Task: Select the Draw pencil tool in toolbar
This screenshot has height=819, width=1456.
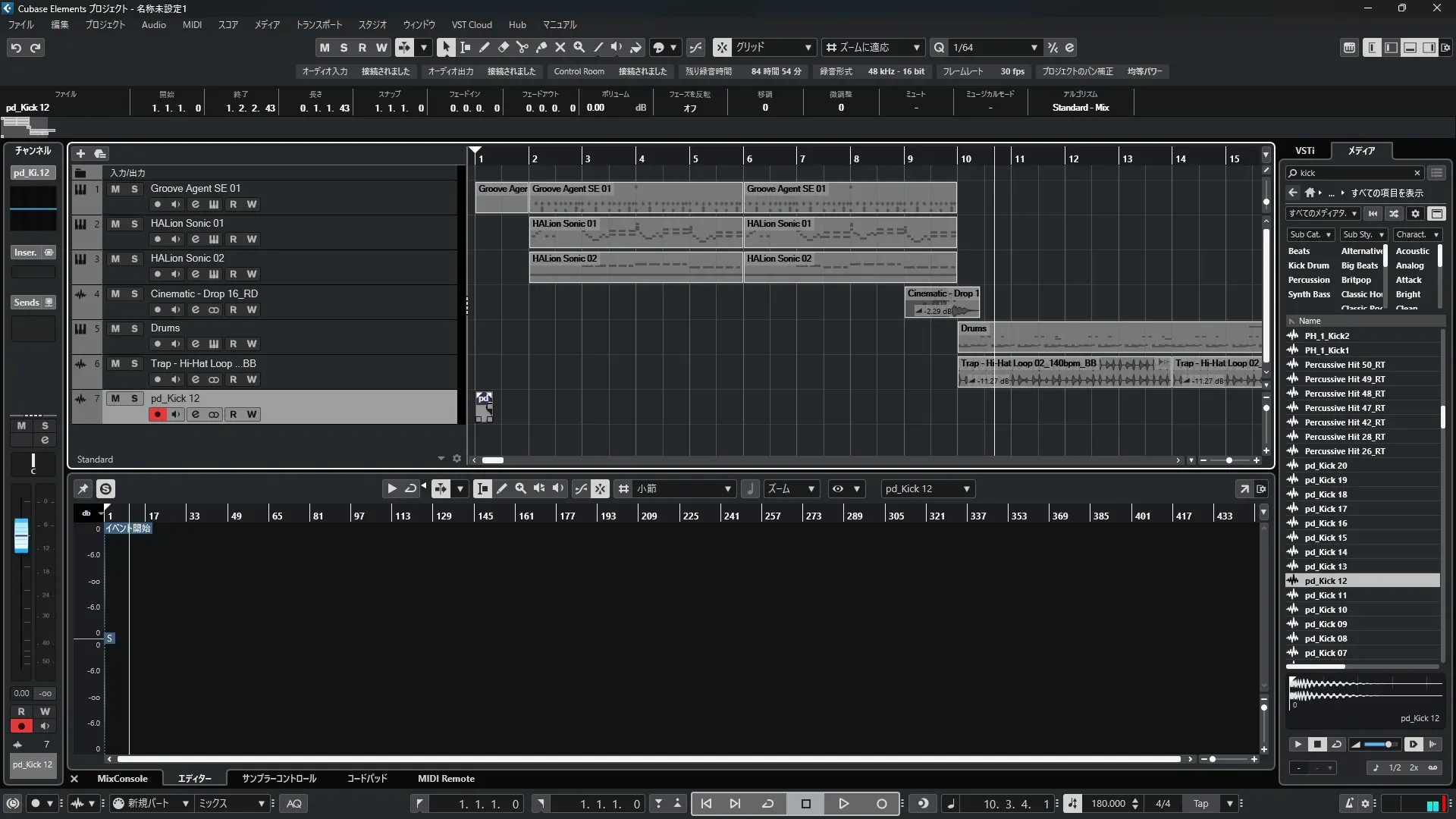Action: click(484, 47)
